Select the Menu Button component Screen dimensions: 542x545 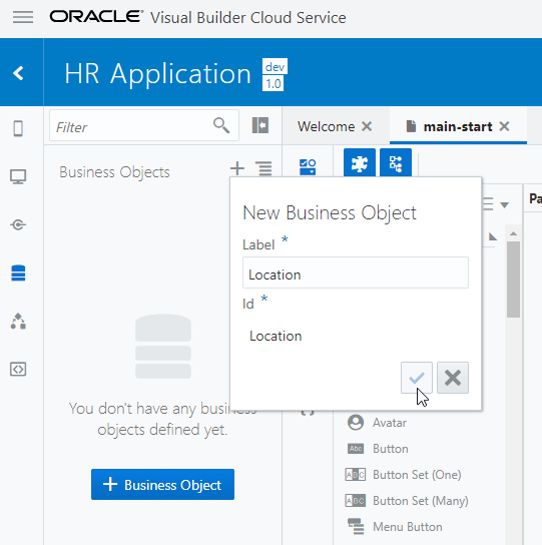point(395,527)
